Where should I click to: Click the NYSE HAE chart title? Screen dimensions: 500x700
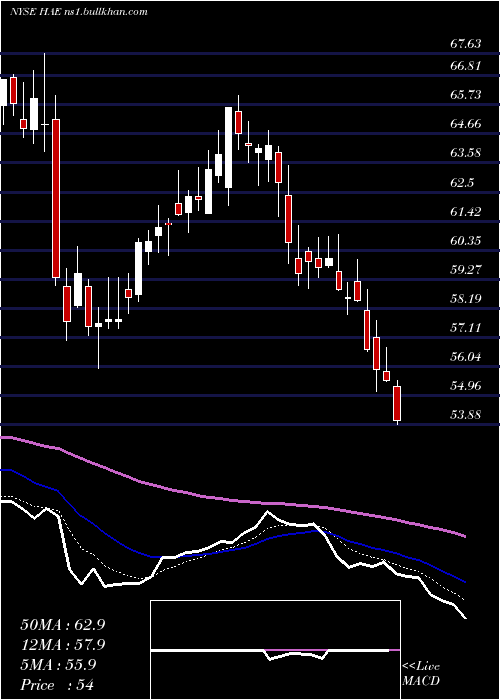point(79,12)
